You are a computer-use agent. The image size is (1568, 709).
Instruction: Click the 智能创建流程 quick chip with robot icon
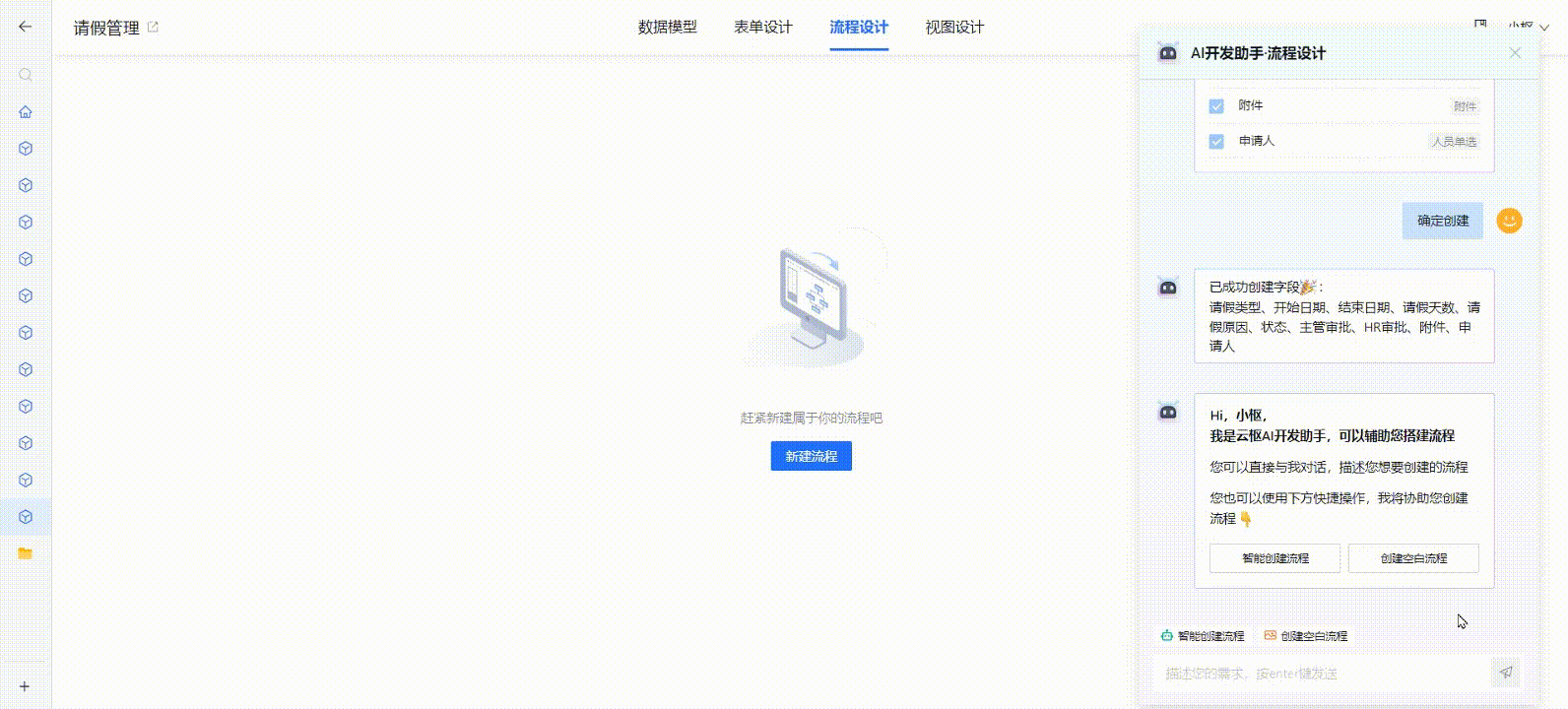tap(1203, 636)
